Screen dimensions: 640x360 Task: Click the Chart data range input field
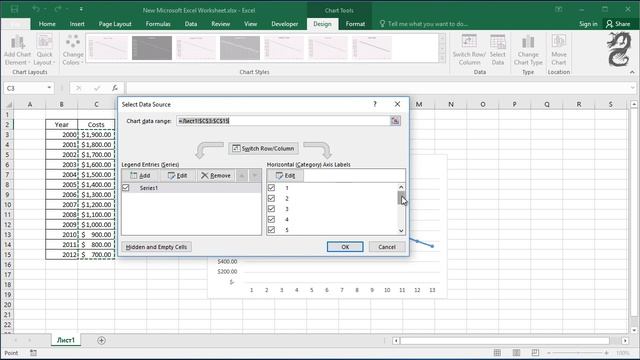coord(283,121)
